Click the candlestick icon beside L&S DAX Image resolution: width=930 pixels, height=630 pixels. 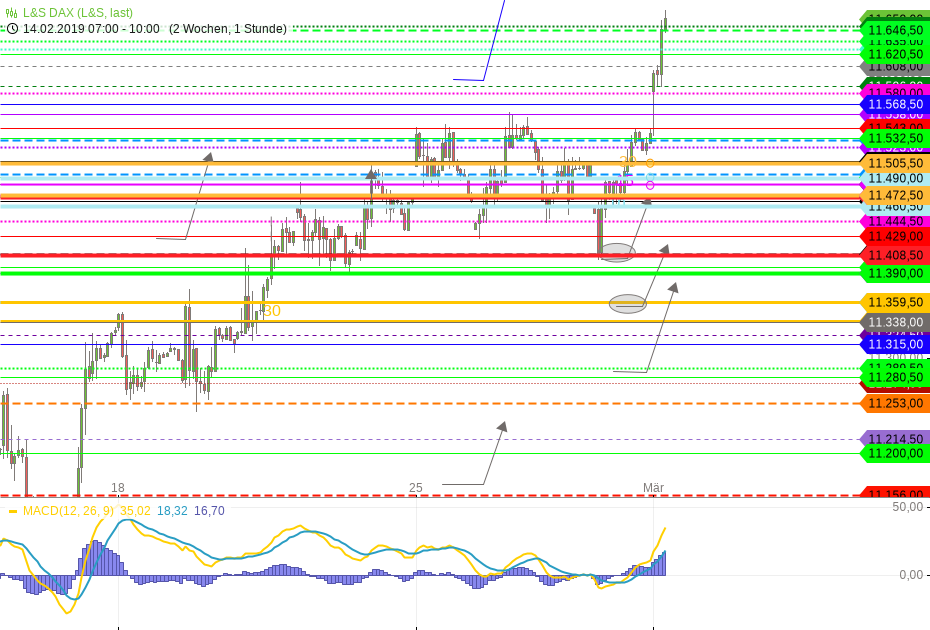[12, 13]
